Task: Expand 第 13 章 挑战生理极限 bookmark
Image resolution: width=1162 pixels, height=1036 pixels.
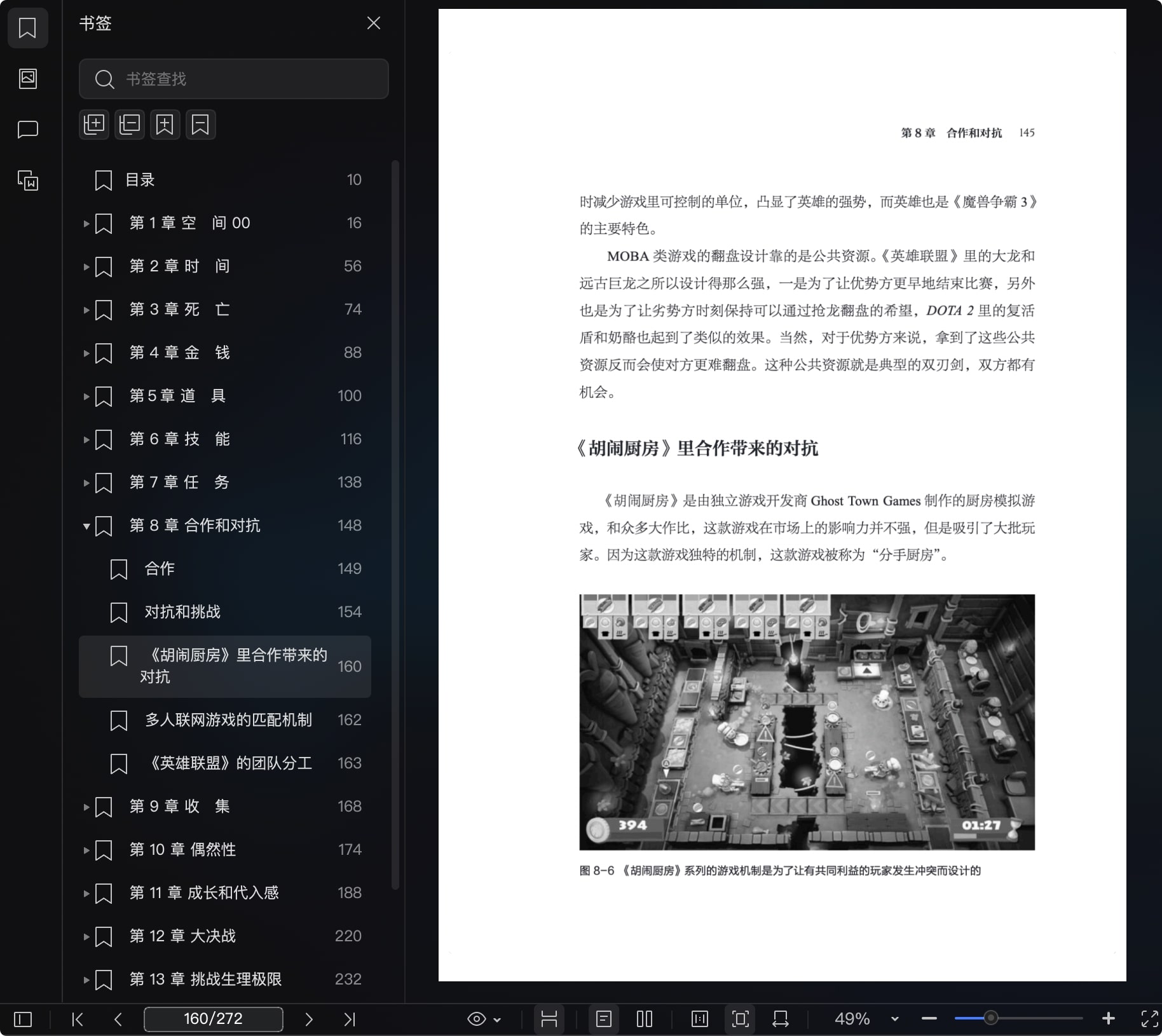Action: pyautogui.click(x=86, y=979)
